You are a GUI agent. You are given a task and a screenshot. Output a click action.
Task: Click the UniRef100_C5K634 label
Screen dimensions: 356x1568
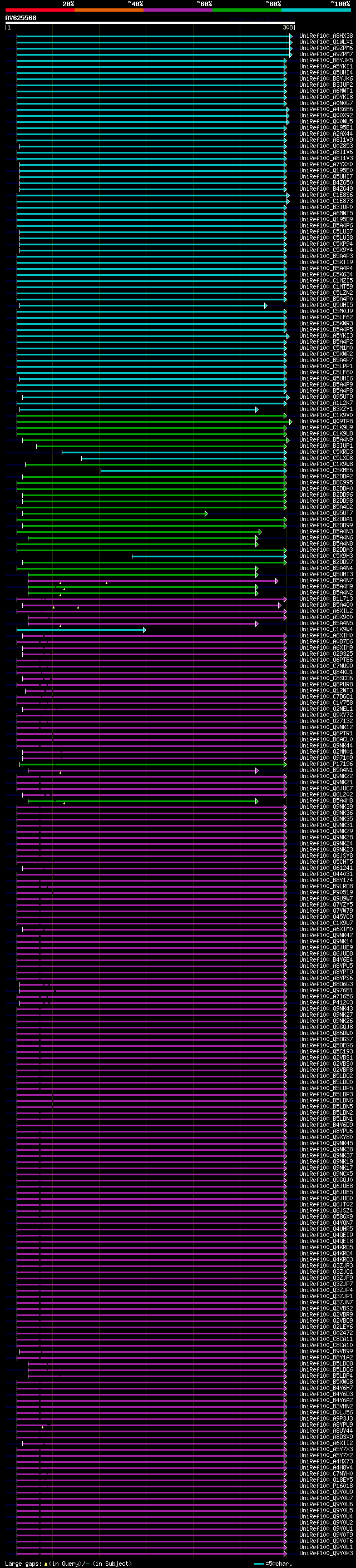click(x=326, y=275)
